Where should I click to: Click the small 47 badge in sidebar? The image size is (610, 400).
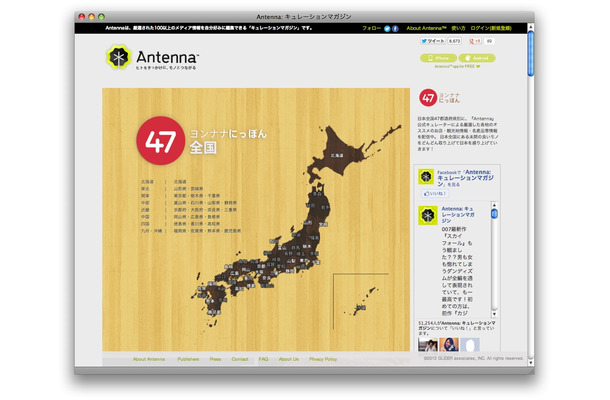click(x=428, y=98)
